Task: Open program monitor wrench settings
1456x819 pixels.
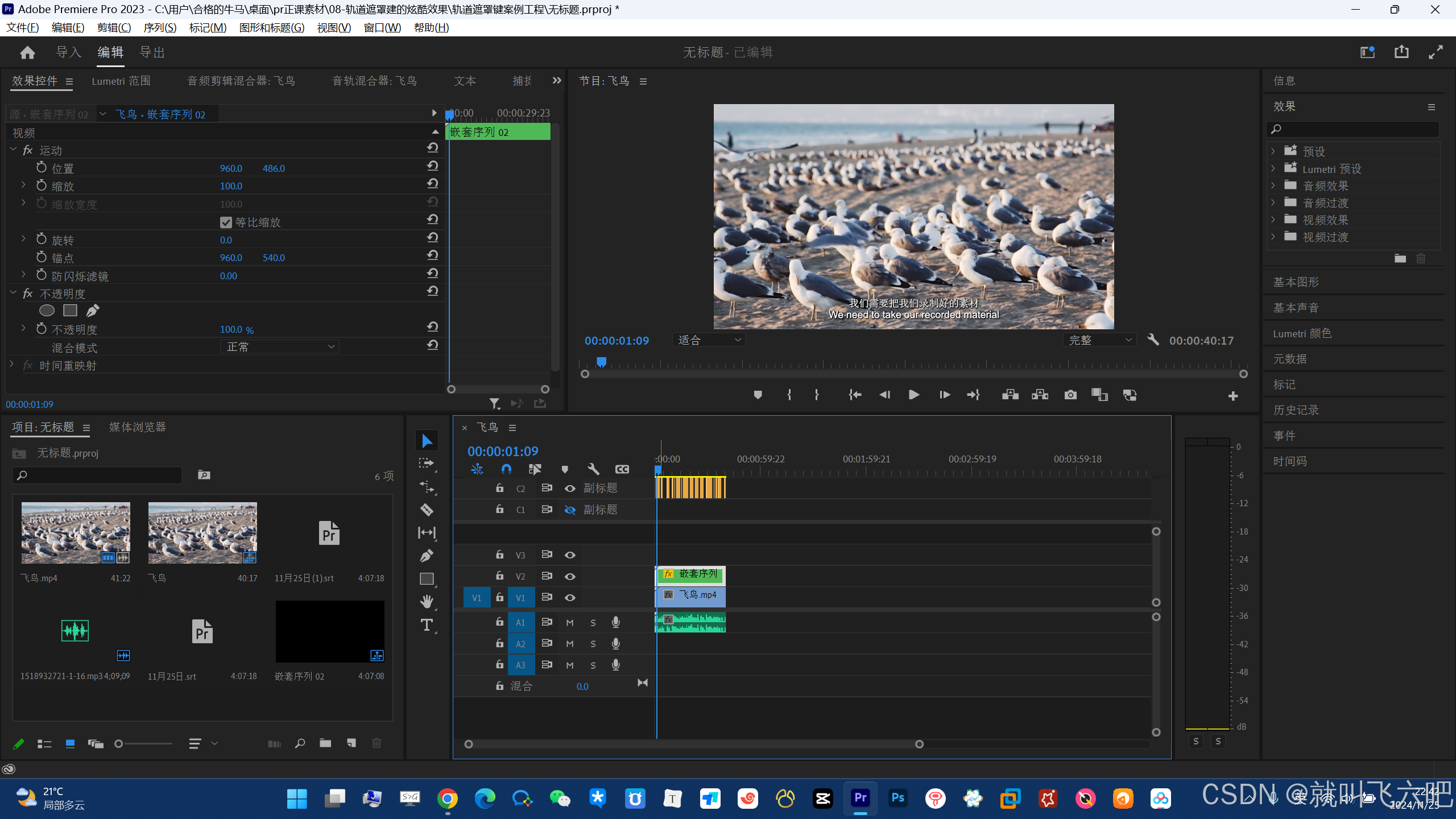Action: coord(1153,340)
